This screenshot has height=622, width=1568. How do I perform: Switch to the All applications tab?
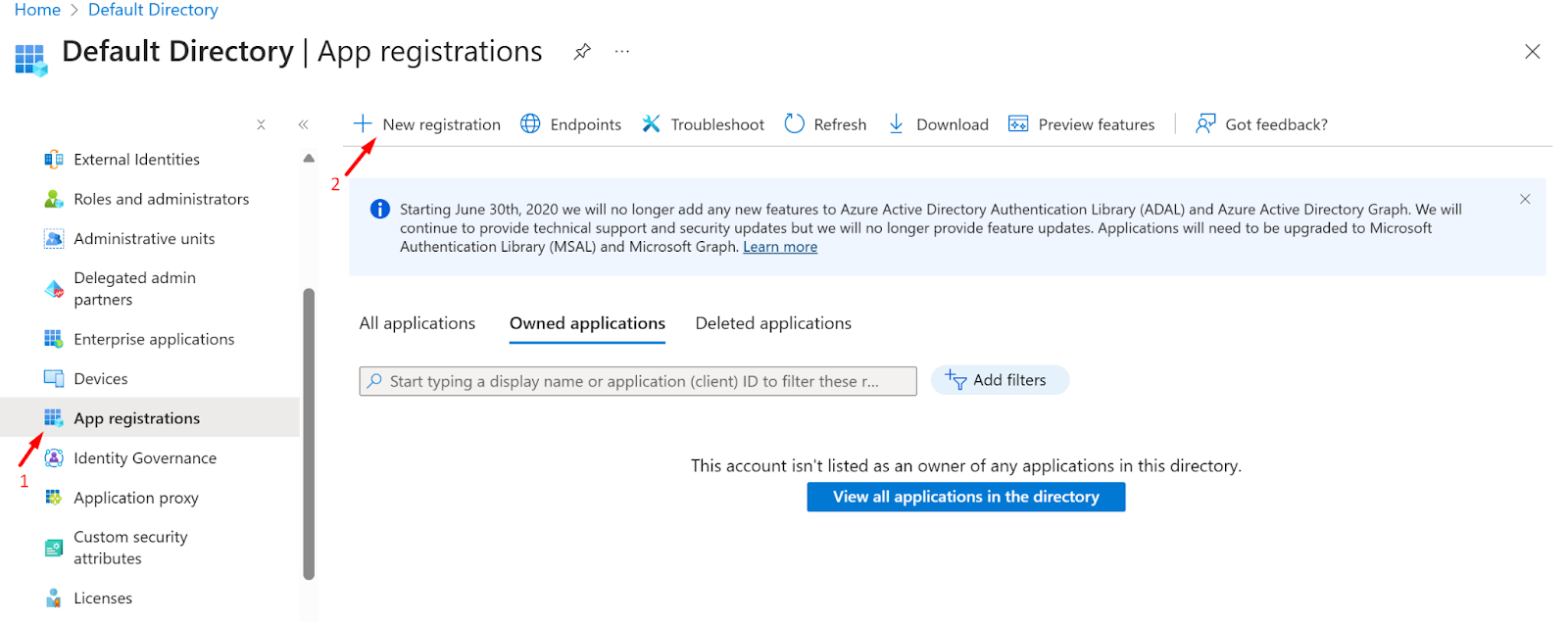point(417,323)
